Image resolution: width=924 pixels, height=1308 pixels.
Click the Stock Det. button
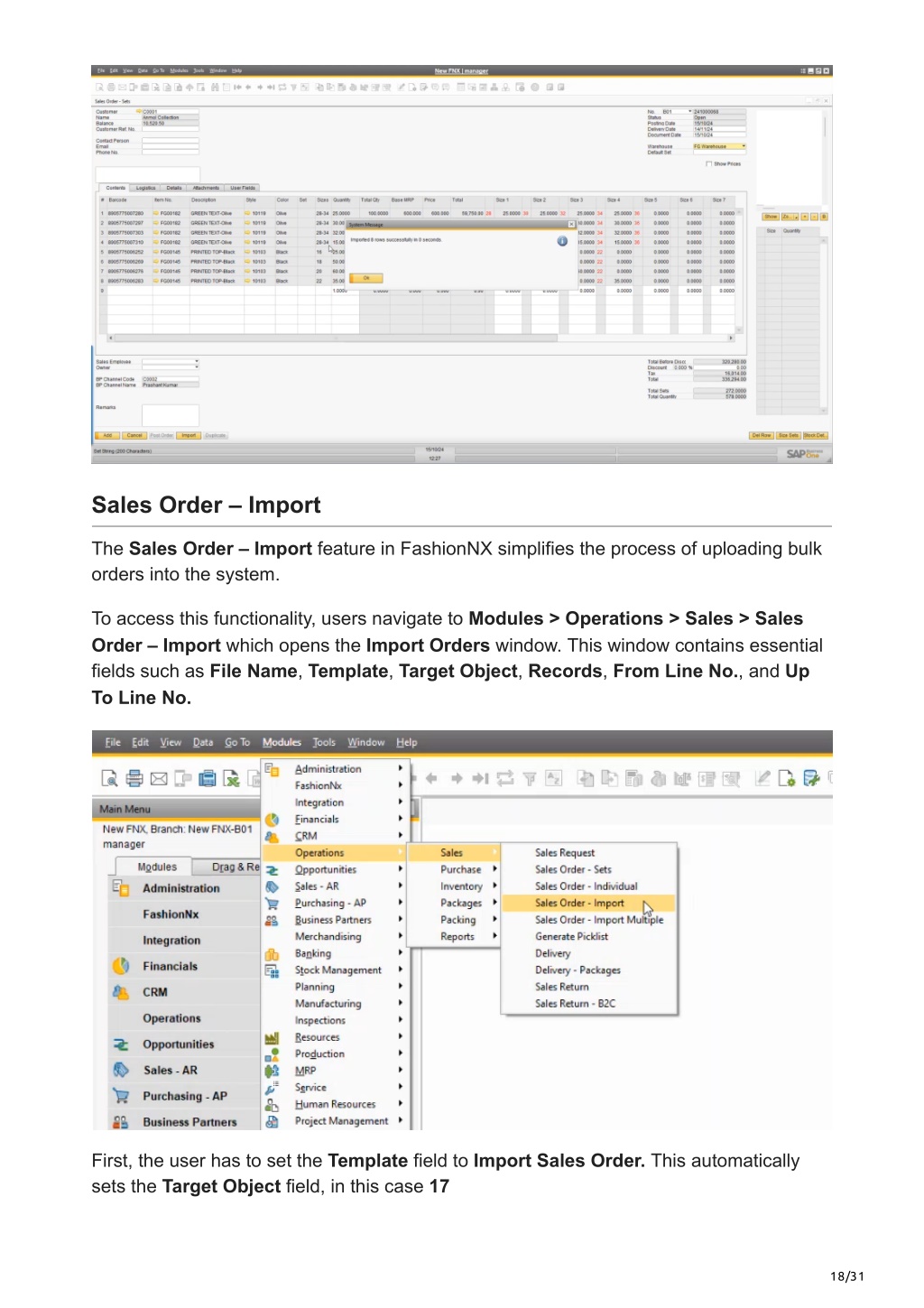click(815, 435)
